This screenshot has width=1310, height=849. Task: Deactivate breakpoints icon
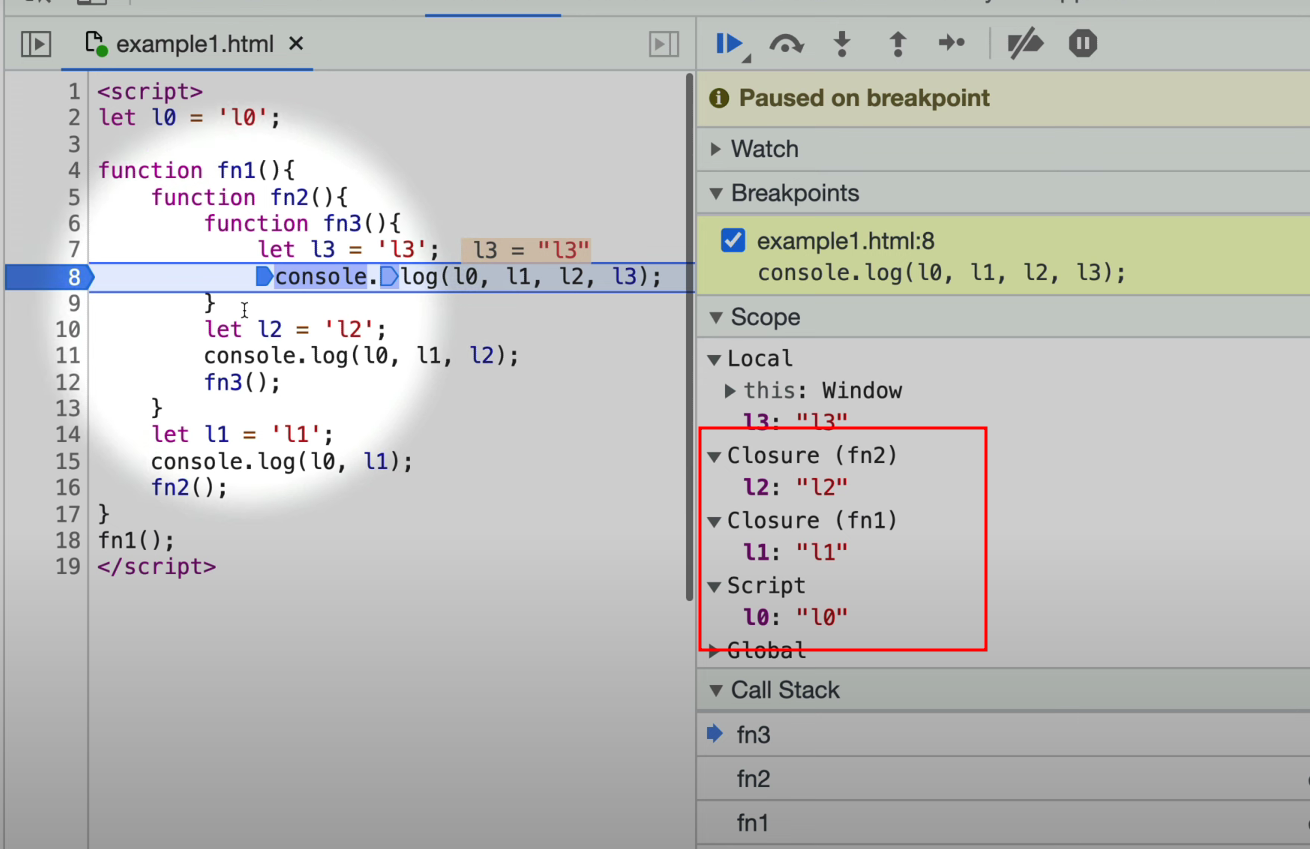pyautogui.click(x=1025, y=44)
